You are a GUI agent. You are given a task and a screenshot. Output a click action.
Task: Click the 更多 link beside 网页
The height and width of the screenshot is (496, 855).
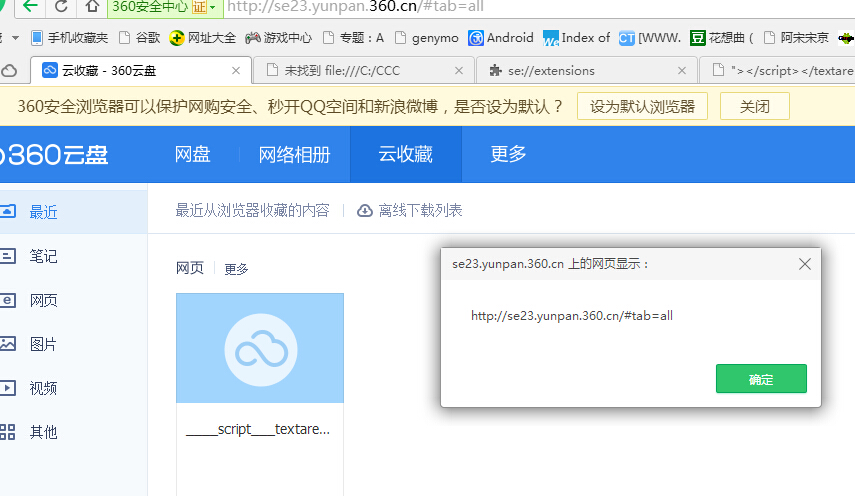pyautogui.click(x=236, y=269)
